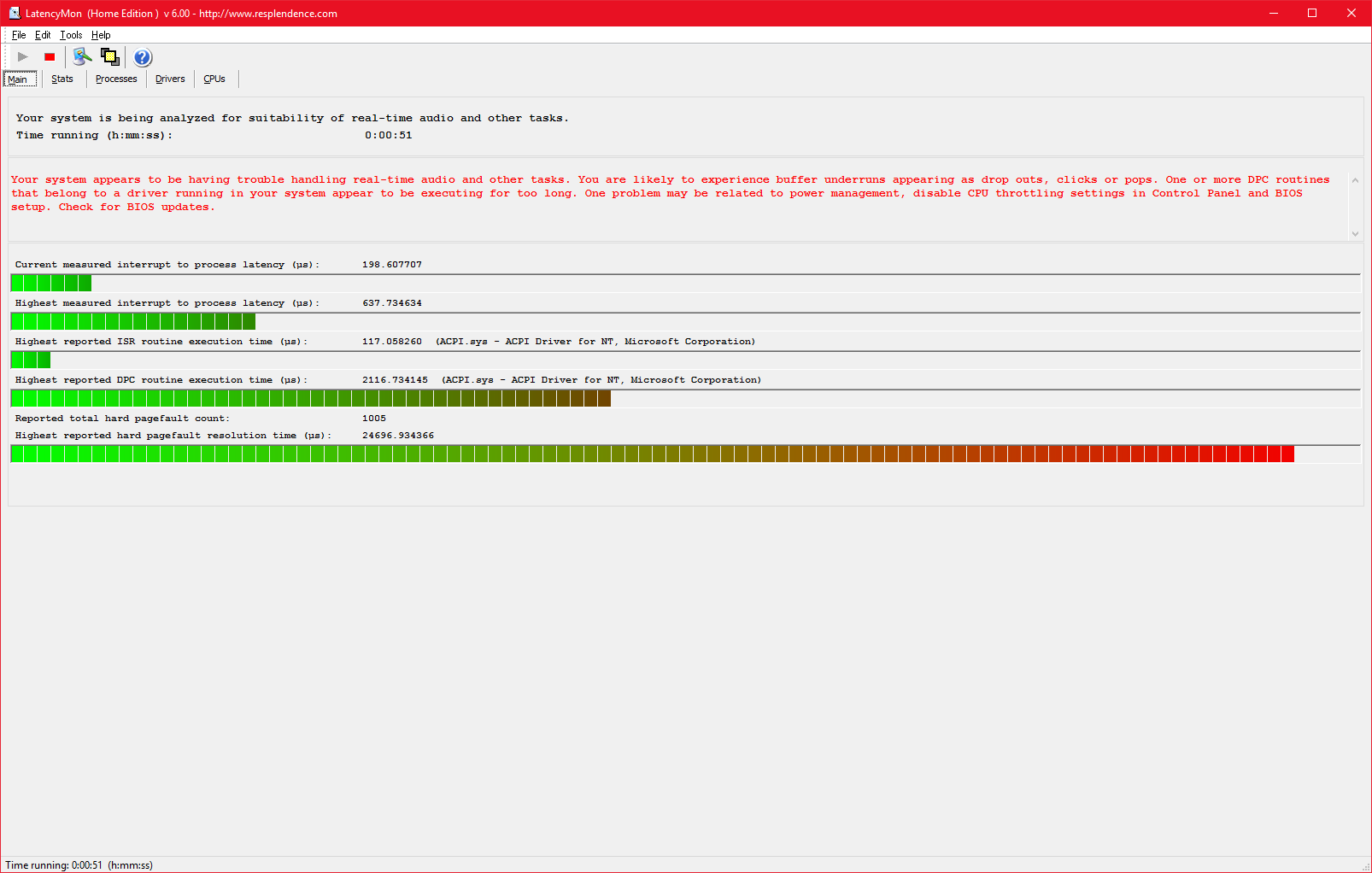Switch to the CPUs tab
This screenshot has height=873, width=1372.
pos(214,79)
